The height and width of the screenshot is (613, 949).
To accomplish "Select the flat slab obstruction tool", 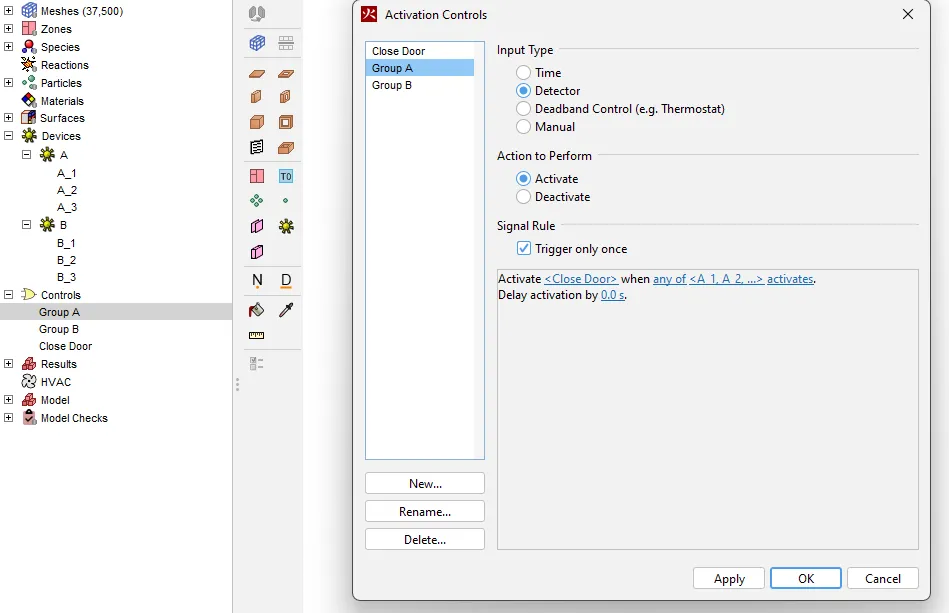I will pos(257,74).
